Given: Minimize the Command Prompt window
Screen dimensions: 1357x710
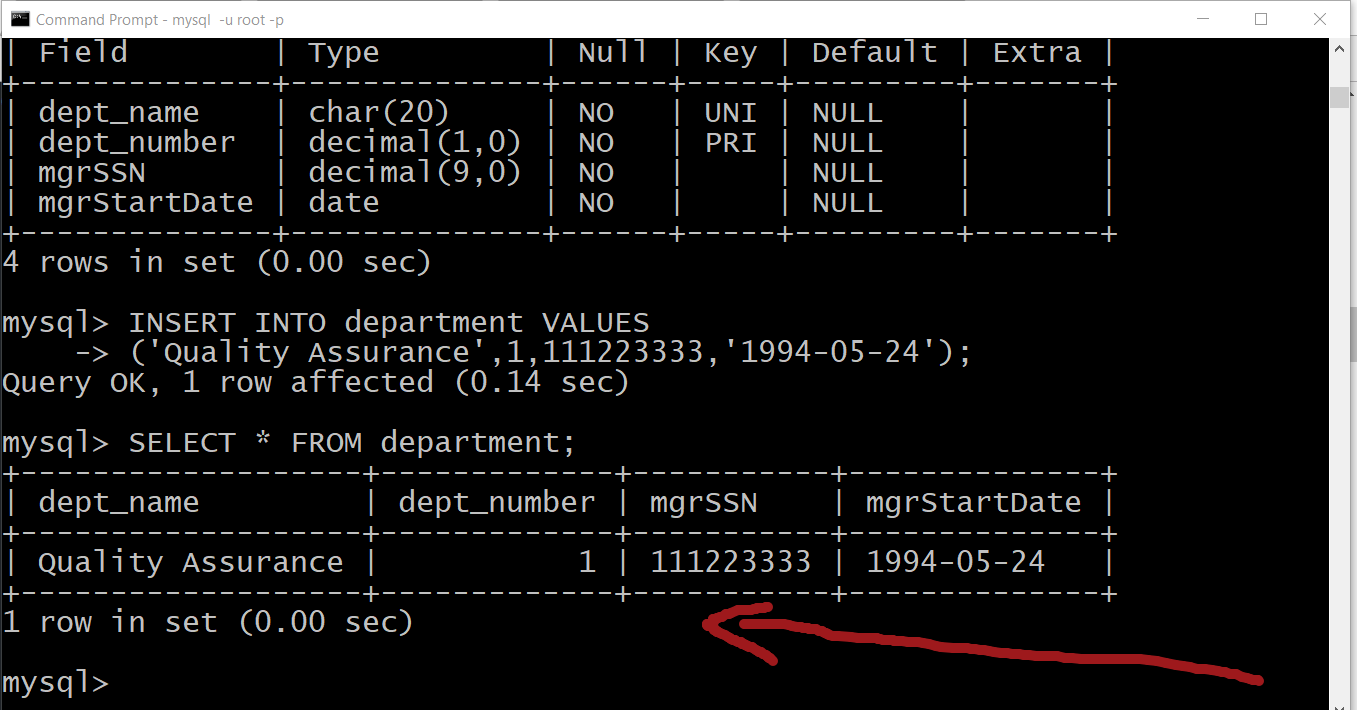Looking at the screenshot, I should point(1205,19).
